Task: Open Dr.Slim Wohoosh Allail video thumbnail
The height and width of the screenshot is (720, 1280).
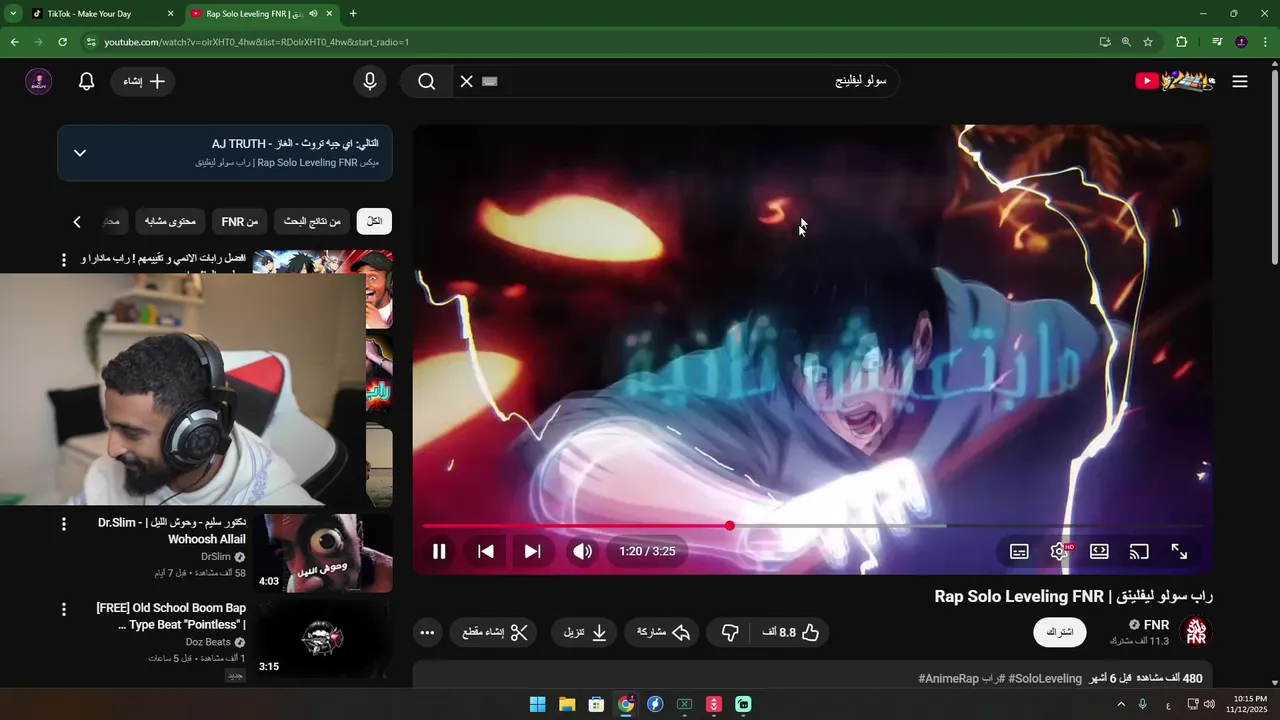Action: [322, 553]
